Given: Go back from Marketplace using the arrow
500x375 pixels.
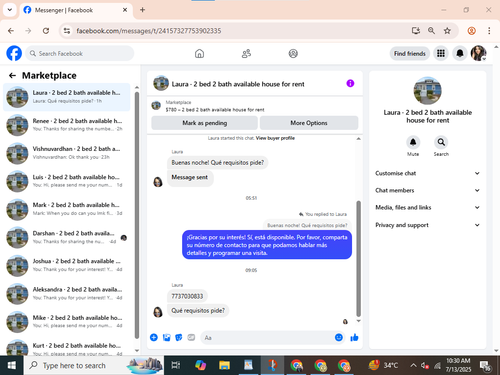Looking at the screenshot, I should [x=12, y=76].
